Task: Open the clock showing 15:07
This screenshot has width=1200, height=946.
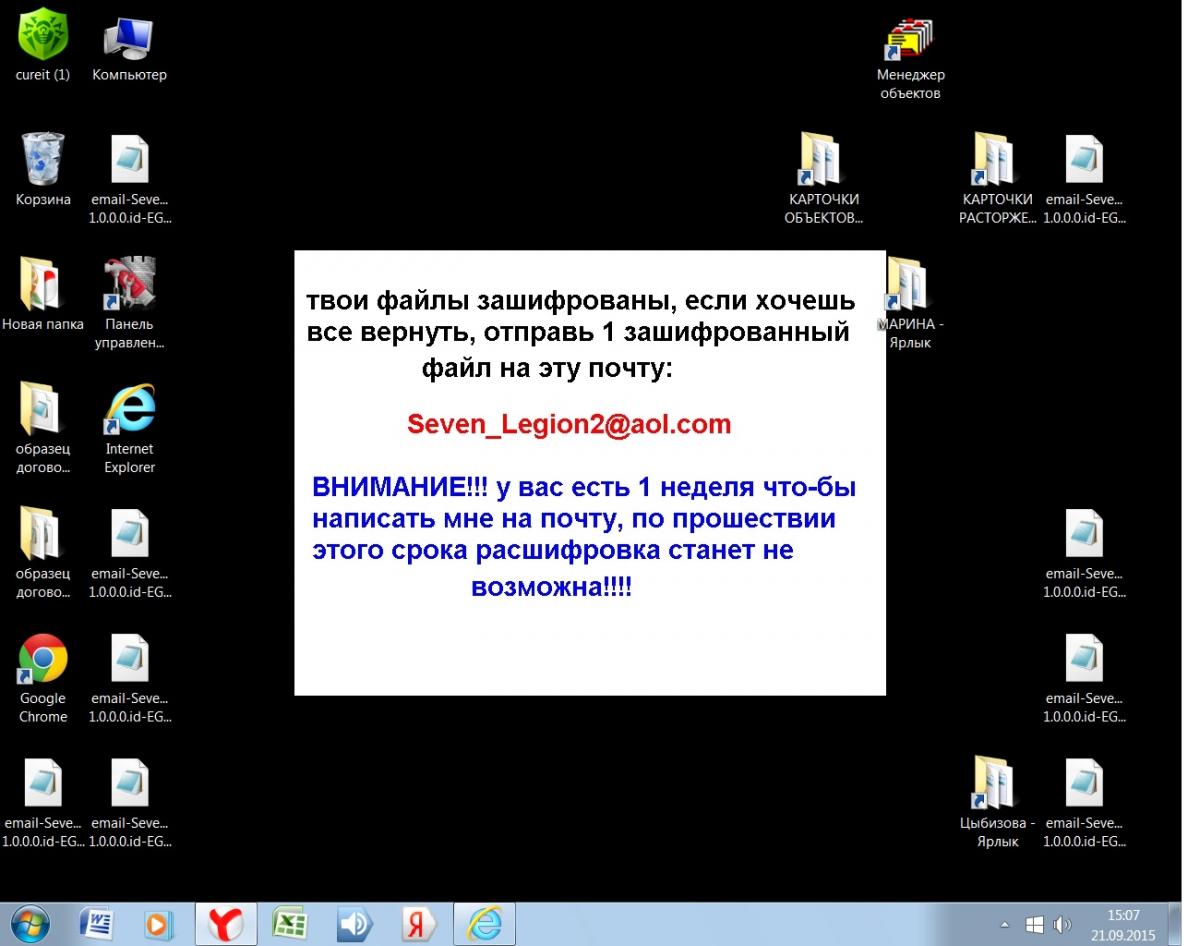Action: coord(1124,925)
